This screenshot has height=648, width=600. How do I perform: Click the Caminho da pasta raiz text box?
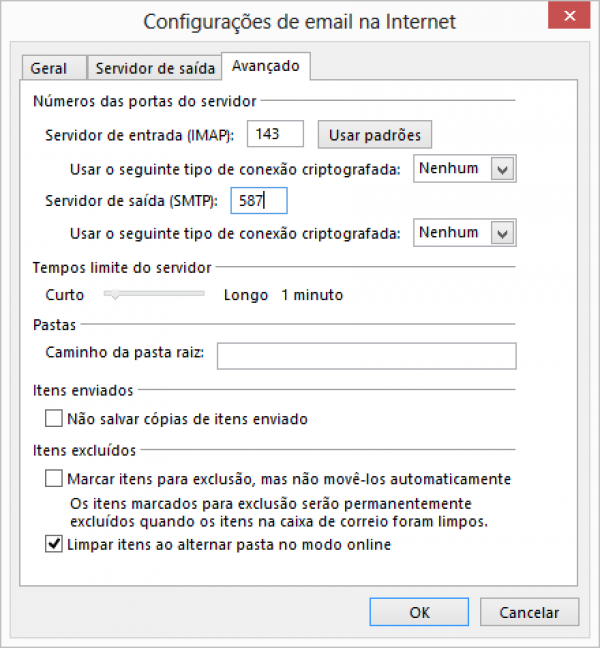[x=366, y=356]
